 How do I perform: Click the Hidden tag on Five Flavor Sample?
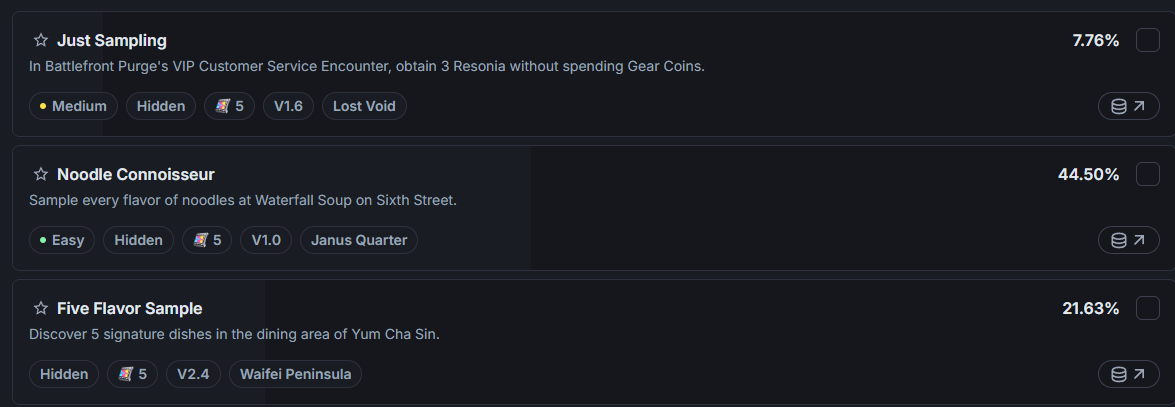pos(64,374)
